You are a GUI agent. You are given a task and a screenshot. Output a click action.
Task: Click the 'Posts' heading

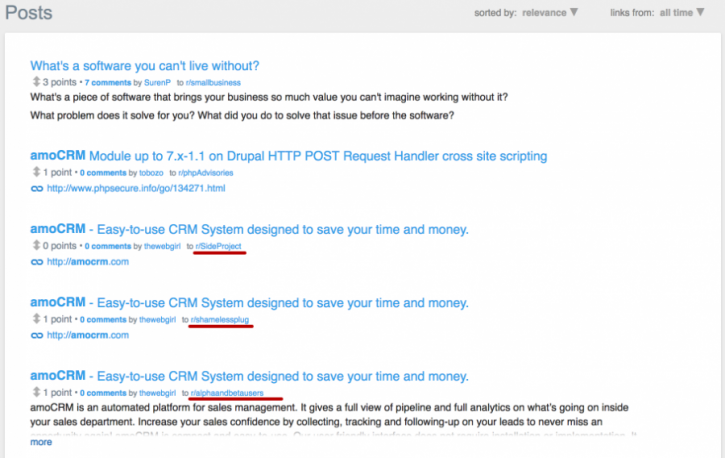tap(29, 12)
